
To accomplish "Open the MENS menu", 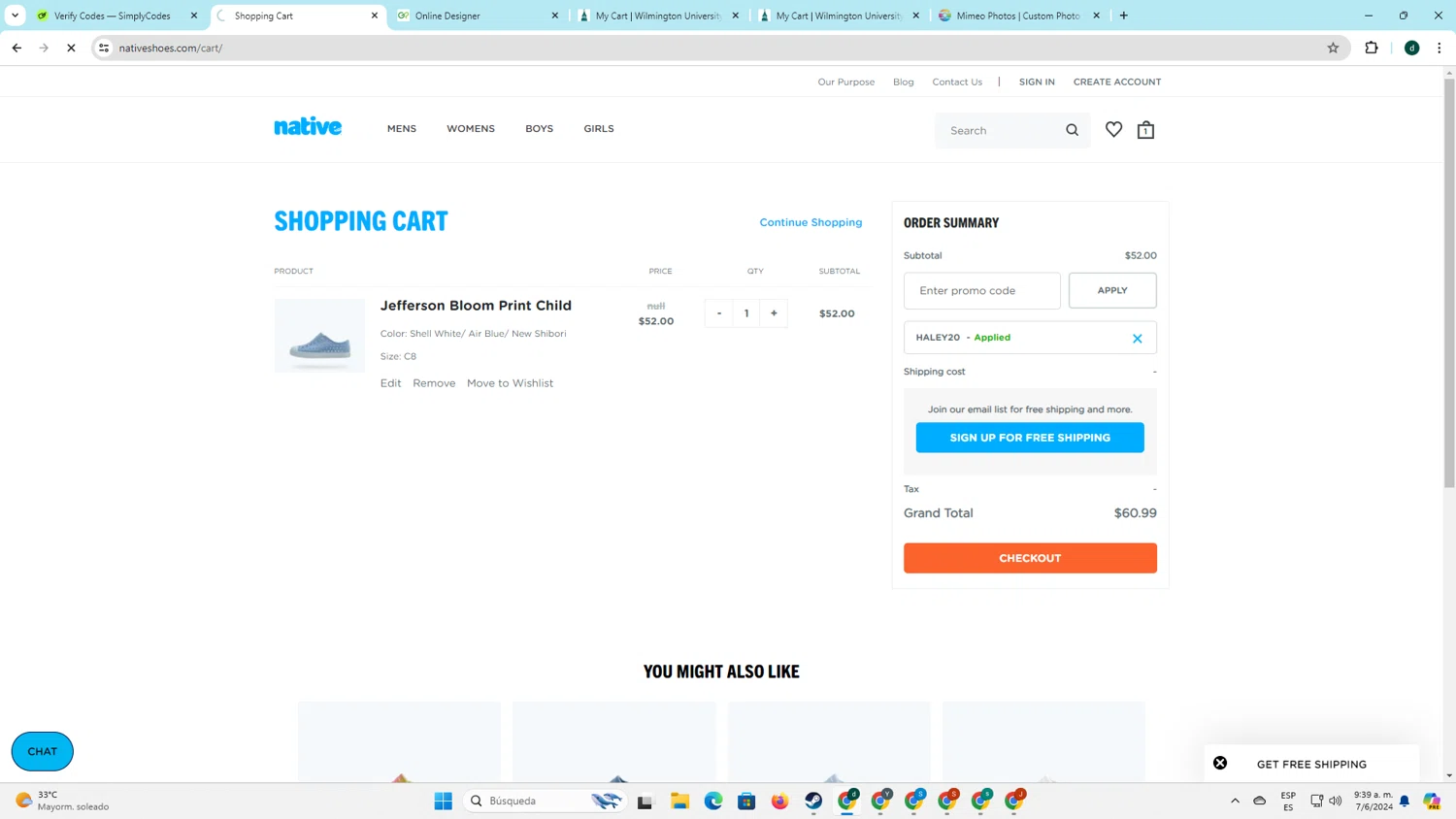I will pos(402,128).
